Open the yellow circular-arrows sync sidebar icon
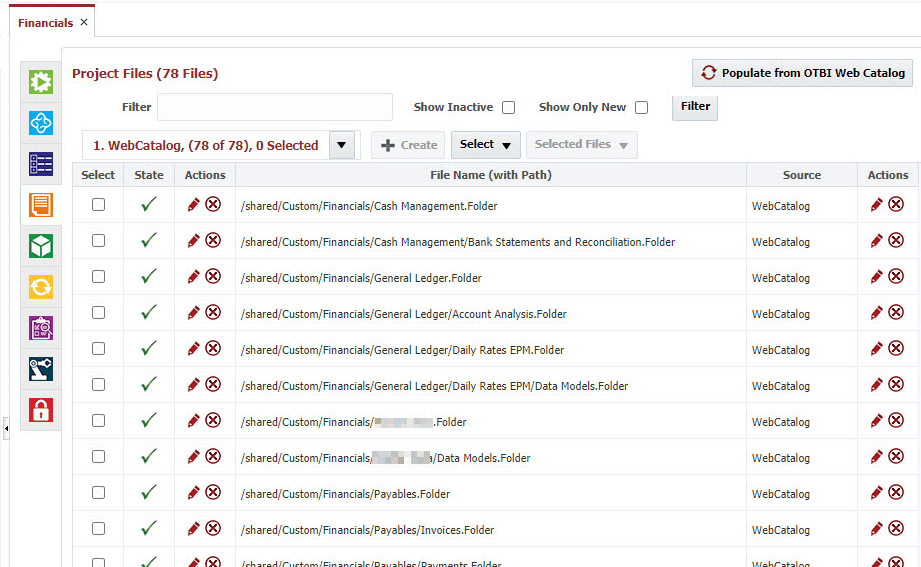This screenshot has height=567, width=921. 41,287
